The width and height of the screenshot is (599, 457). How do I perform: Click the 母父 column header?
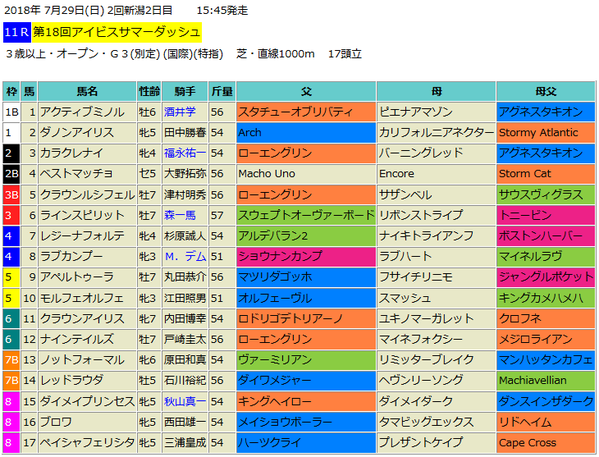pyautogui.click(x=546, y=91)
